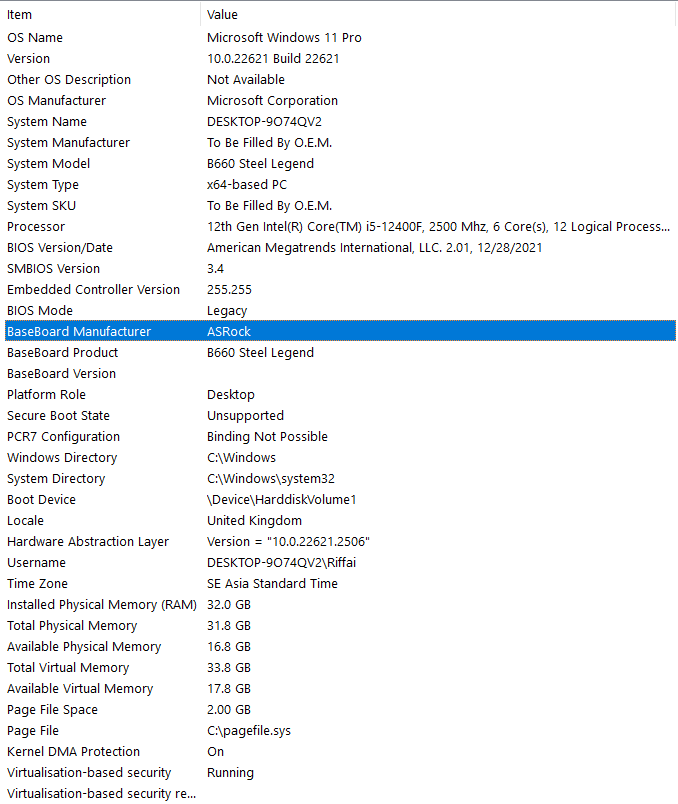Viewport: 678px width, 804px height.
Task: Click the United Kingdom value
Action: (x=254, y=521)
